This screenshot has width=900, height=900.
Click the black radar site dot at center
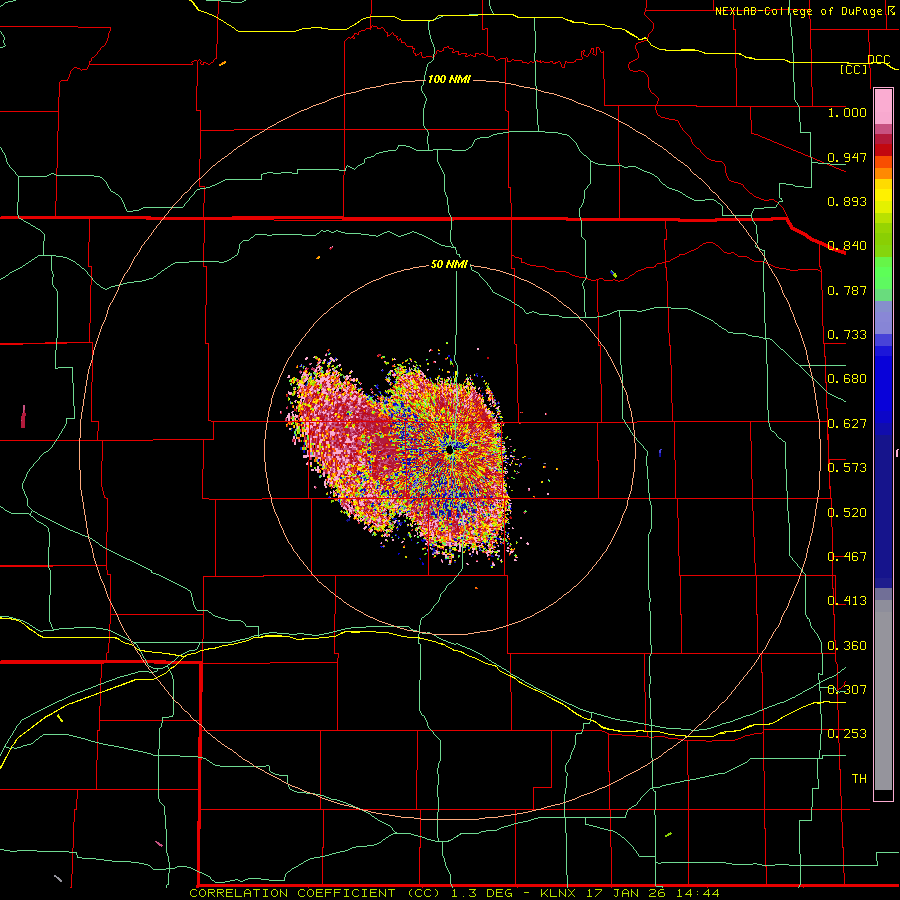[x=449, y=451]
